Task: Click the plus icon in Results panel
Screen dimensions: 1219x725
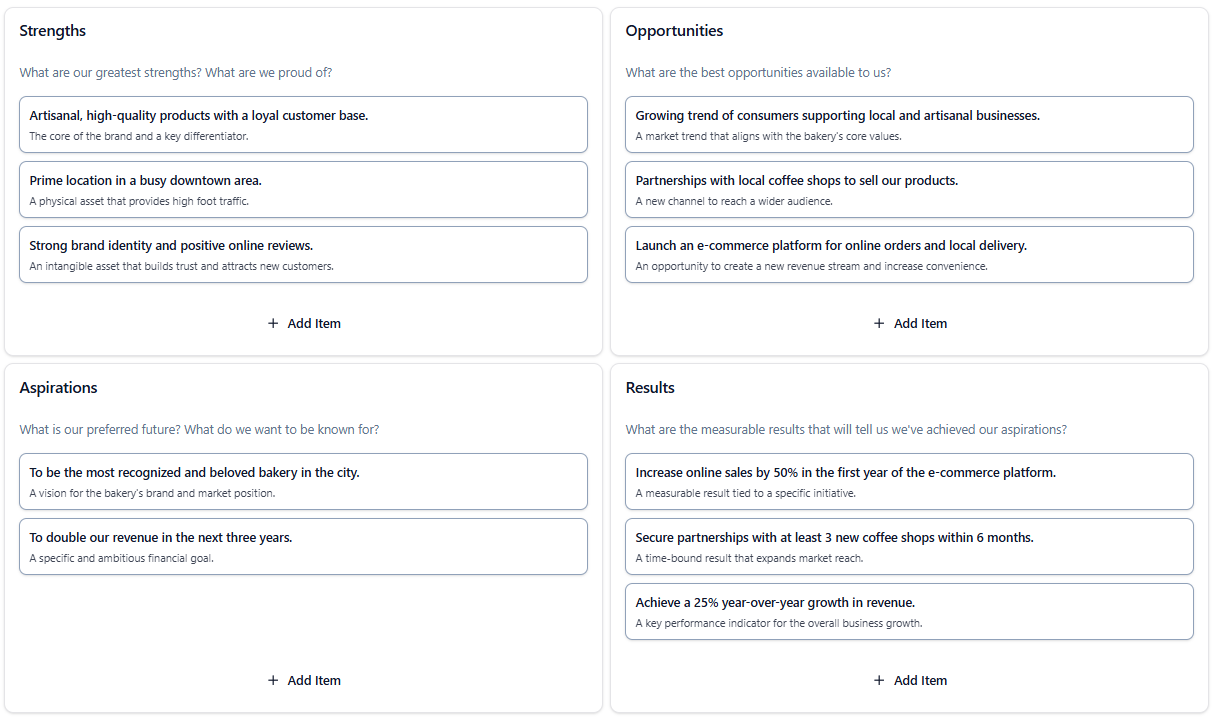Action: click(x=878, y=680)
